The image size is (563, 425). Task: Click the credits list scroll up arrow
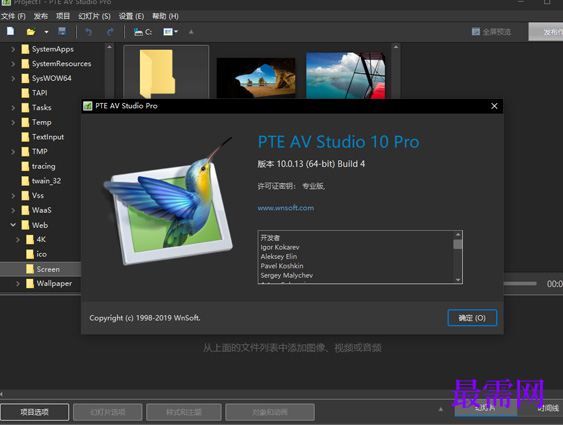coord(457,234)
